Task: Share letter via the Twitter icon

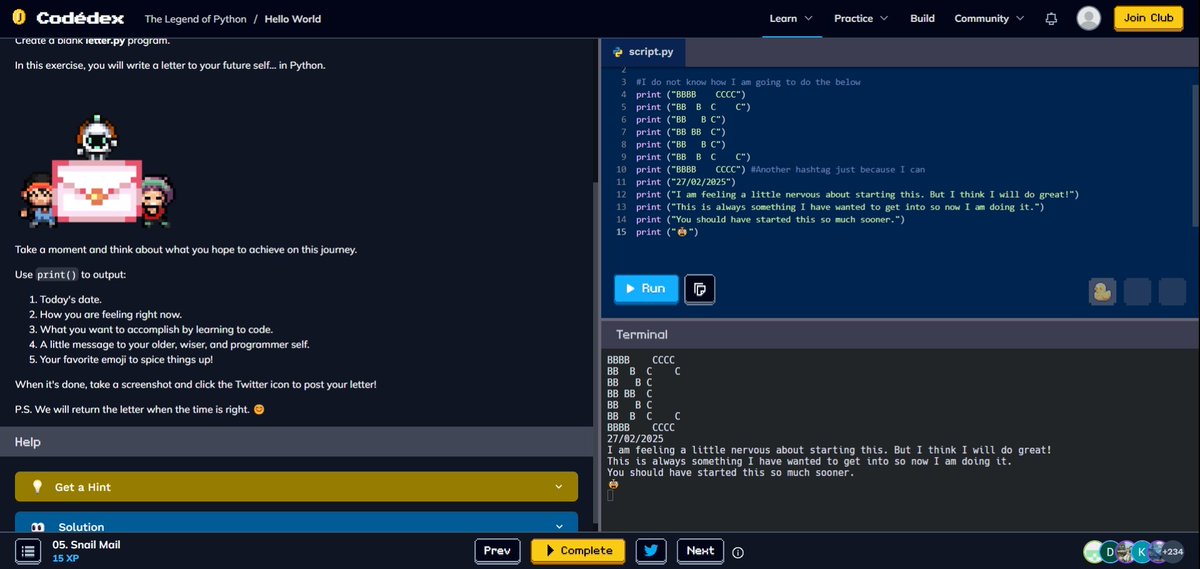Action: tap(651, 550)
